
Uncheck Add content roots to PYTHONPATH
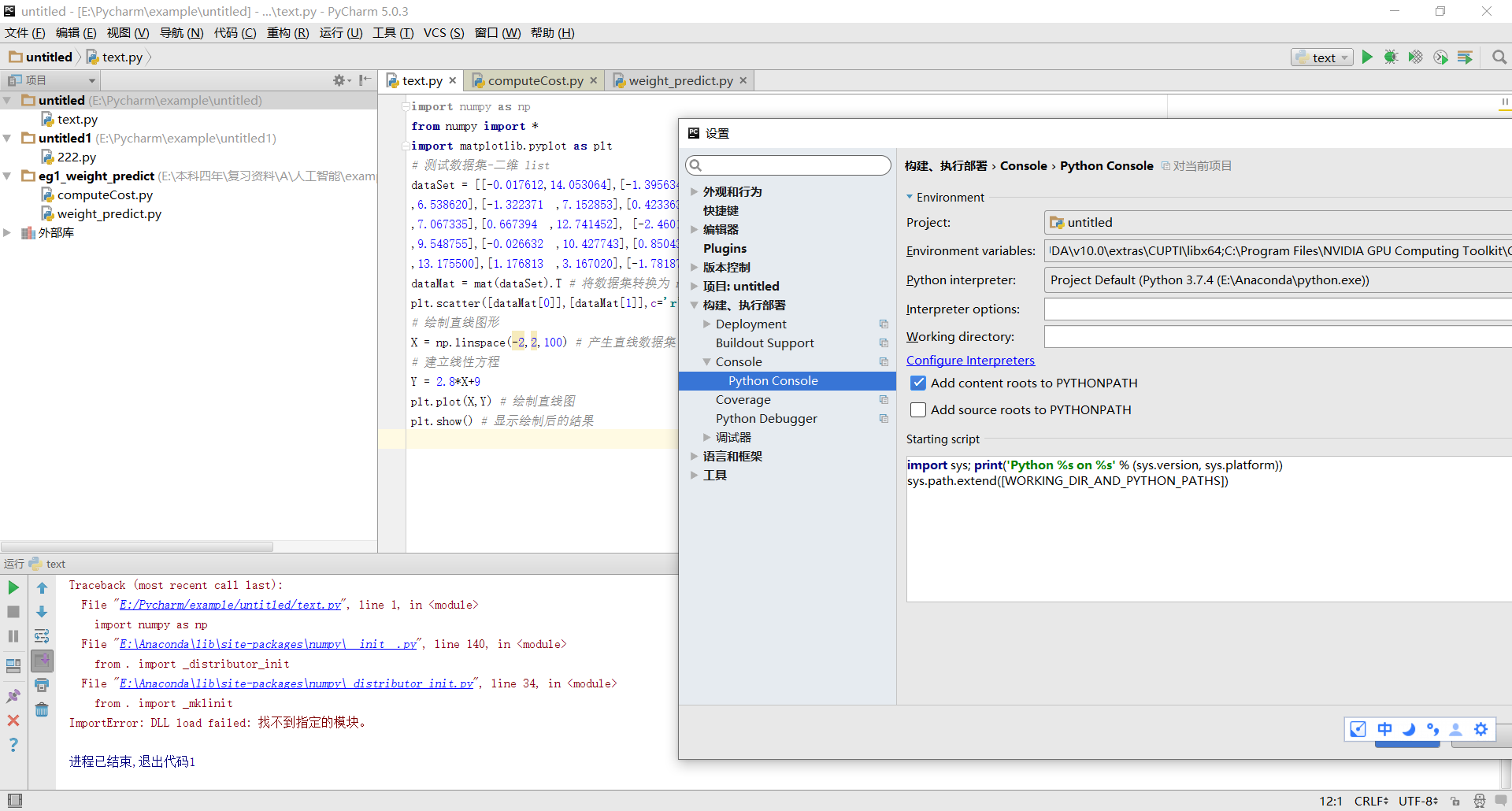918,383
